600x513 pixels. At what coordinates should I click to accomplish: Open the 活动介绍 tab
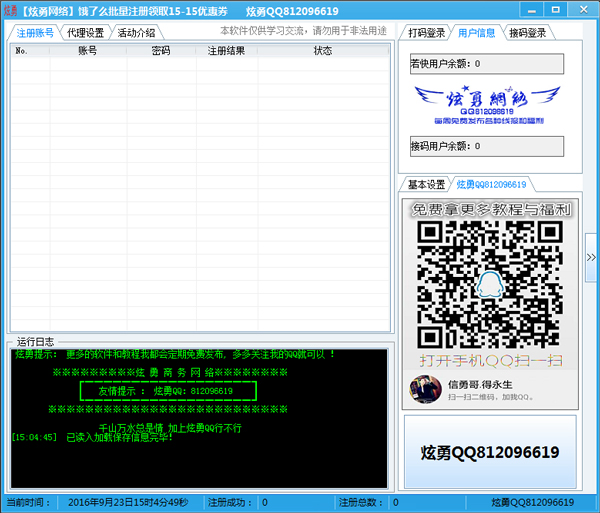point(137,33)
